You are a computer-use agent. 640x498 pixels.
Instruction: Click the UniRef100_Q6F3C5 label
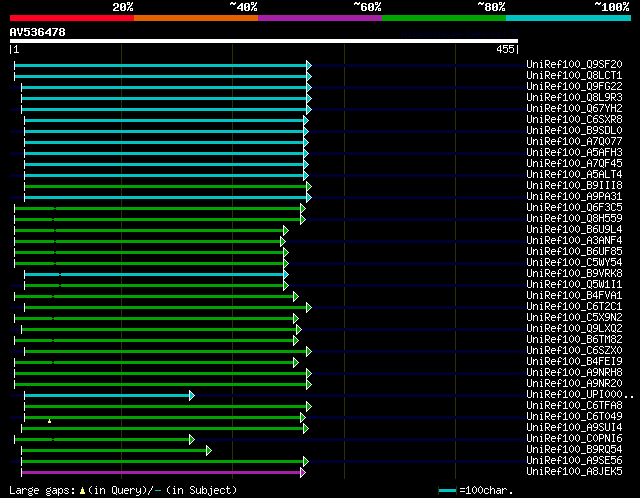pos(574,207)
